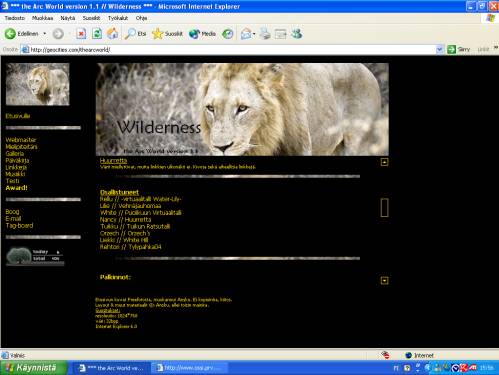Open the Suosikit favorites star
Image resolution: width=499 pixels, height=375 pixels.
pos(167,34)
